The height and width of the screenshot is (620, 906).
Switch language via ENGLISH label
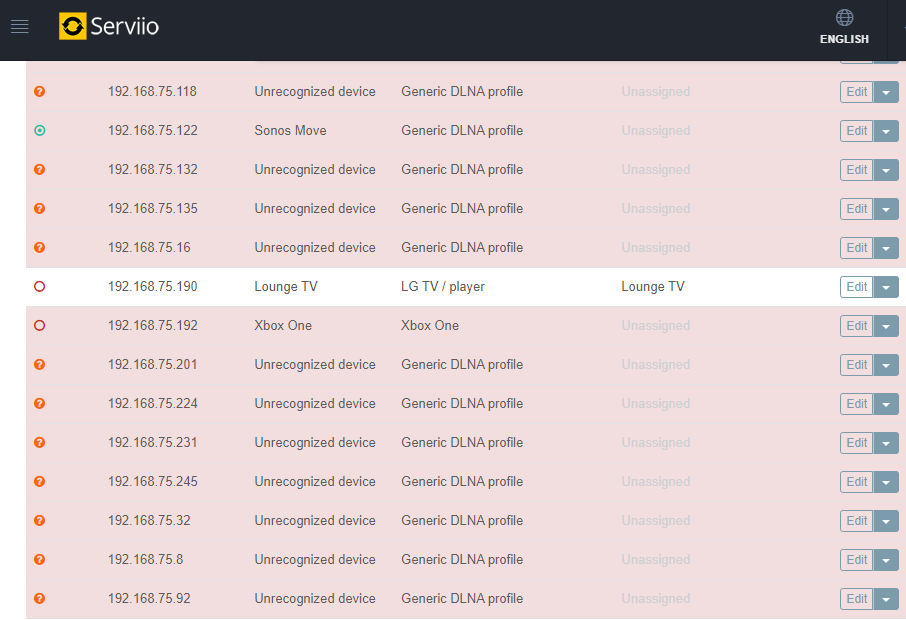coord(844,39)
